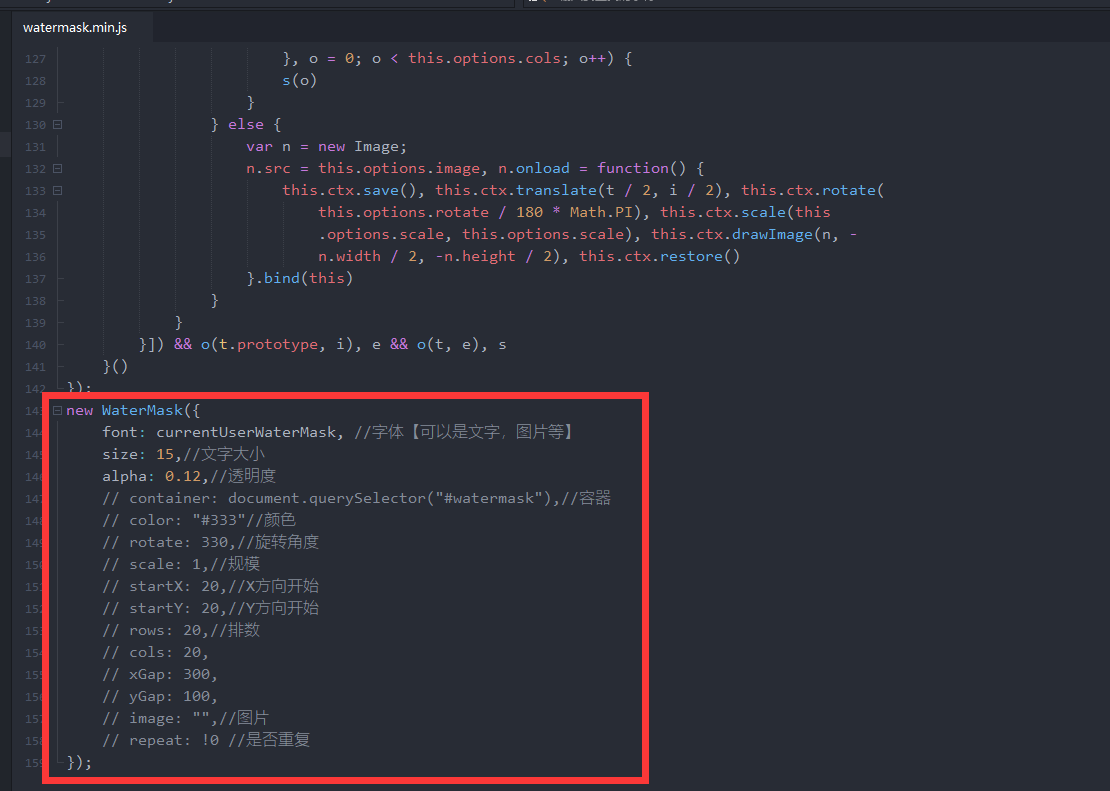Image resolution: width=1110 pixels, height=791 pixels.
Task: Click line number 134 in the gutter
Action: tap(35, 212)
